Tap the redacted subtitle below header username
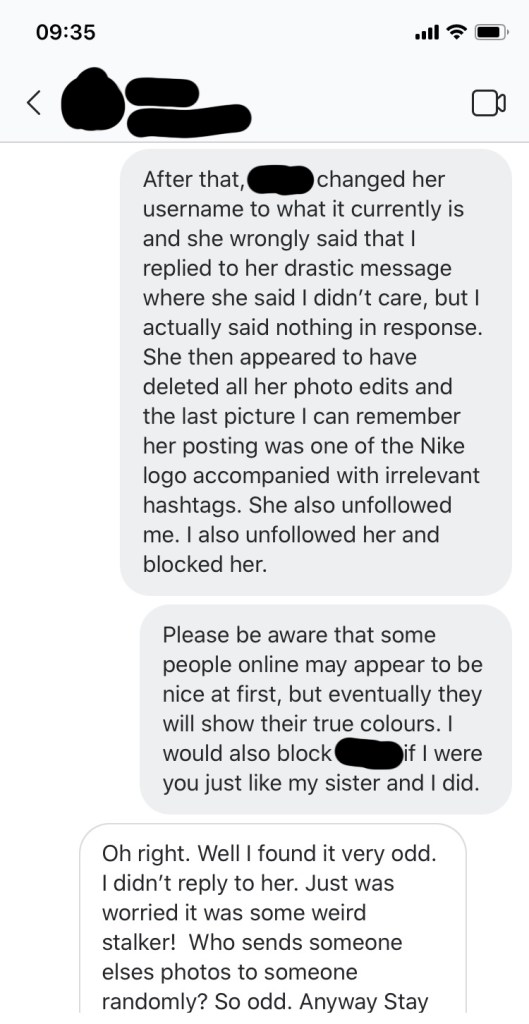Viewport: 529px width, 1024px height. 189,120
